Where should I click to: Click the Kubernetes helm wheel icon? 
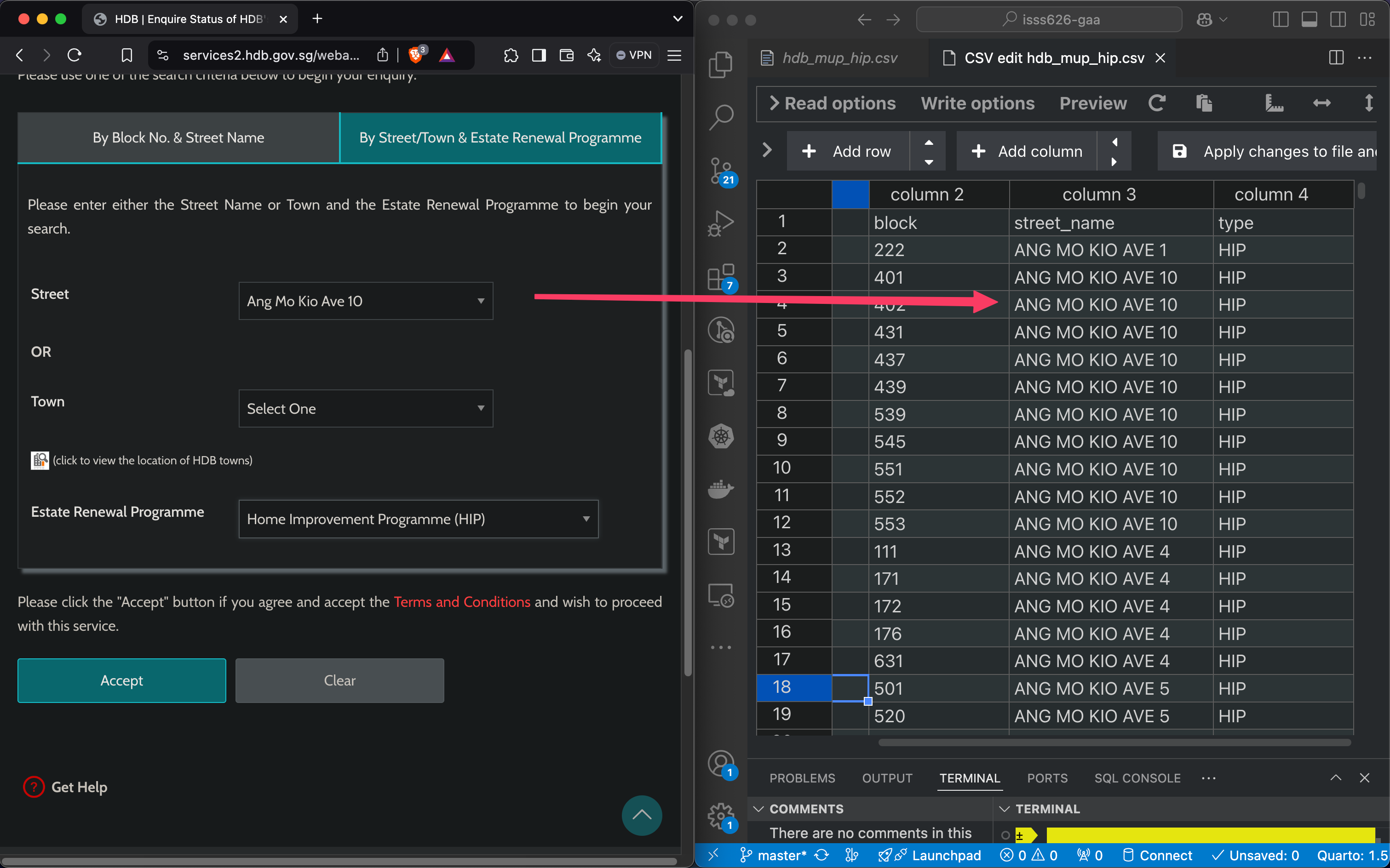(x=721, y=436)
